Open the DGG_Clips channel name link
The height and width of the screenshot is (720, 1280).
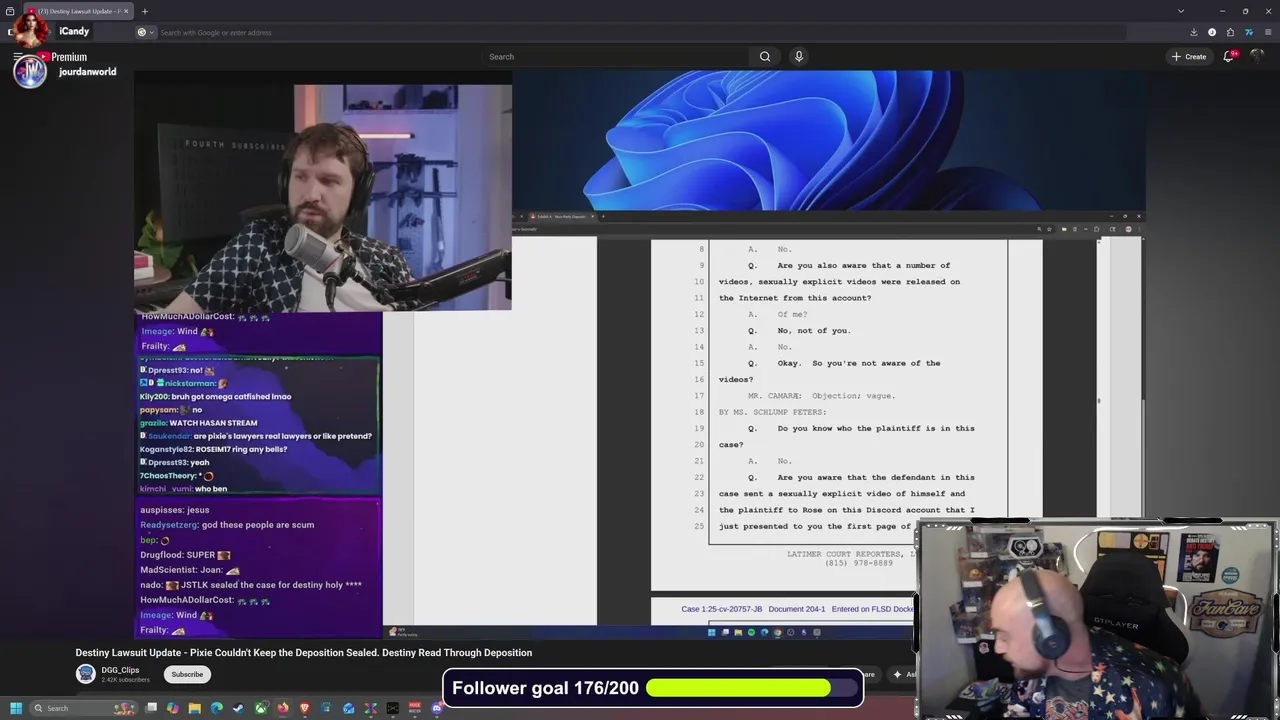[120, 670]
